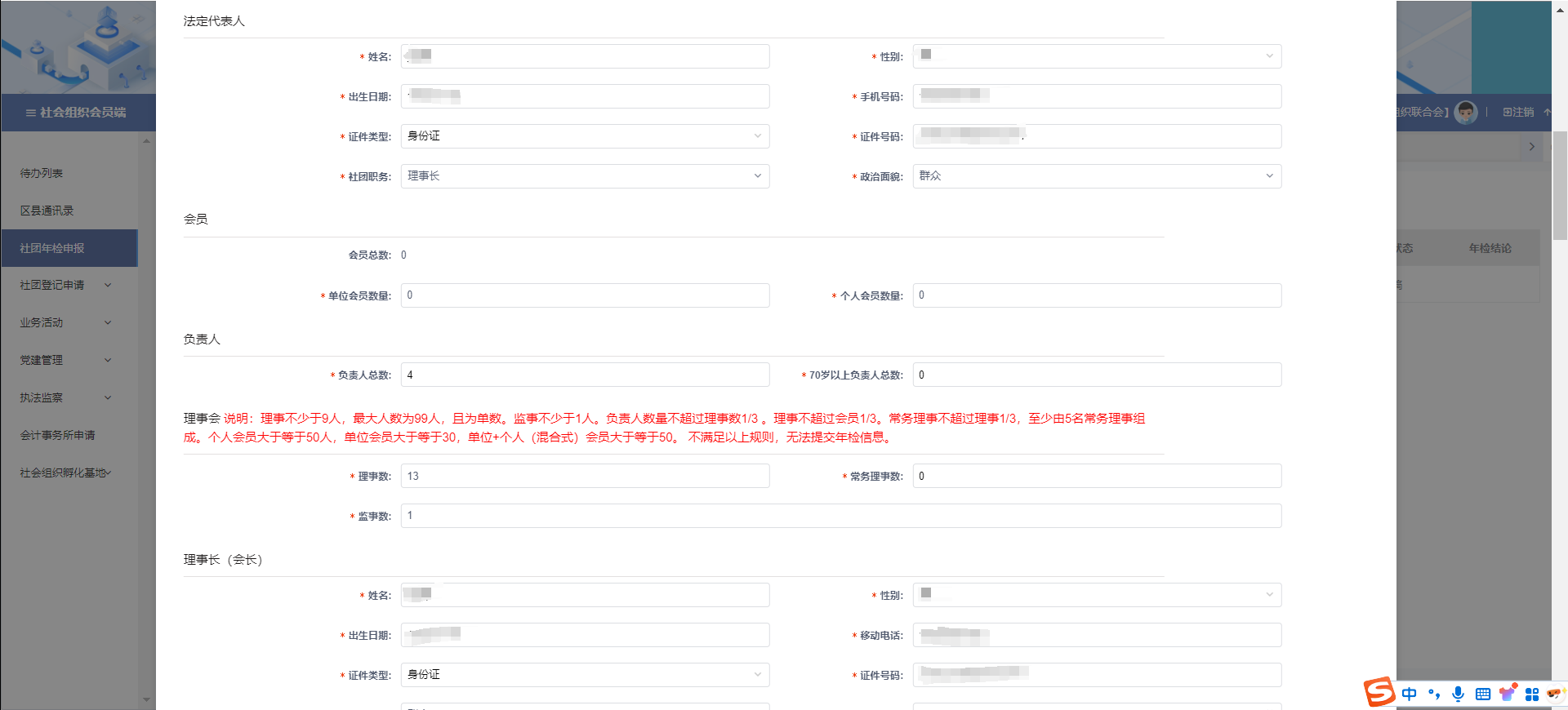Viewport: 1568px width, 710px height.
Task: Open 会计事务所申请 in the sidebar
Action: point(57,435)
